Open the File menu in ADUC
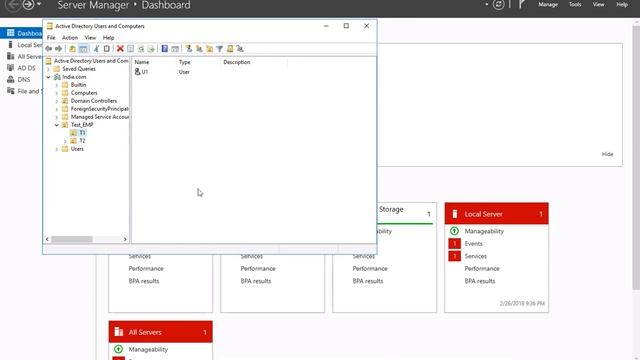 (51, 38)
